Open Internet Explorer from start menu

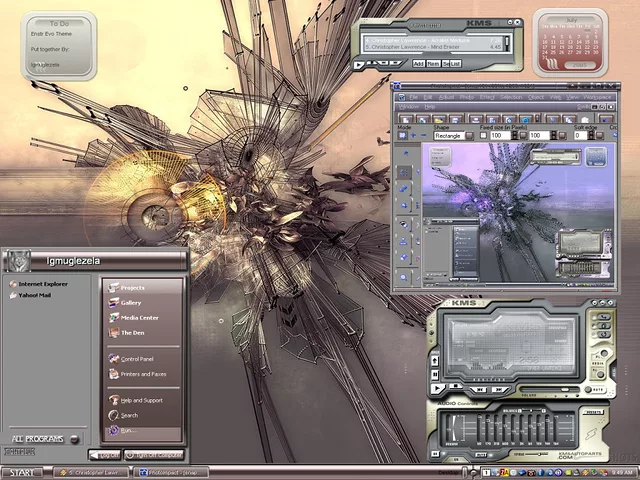click(x=45, y=284)
